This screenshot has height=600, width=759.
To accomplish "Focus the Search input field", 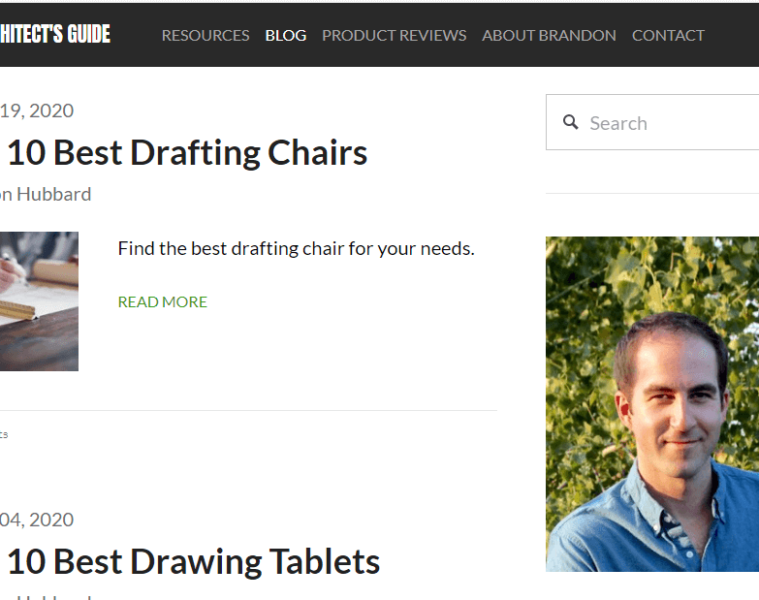I will click(670, 123).
